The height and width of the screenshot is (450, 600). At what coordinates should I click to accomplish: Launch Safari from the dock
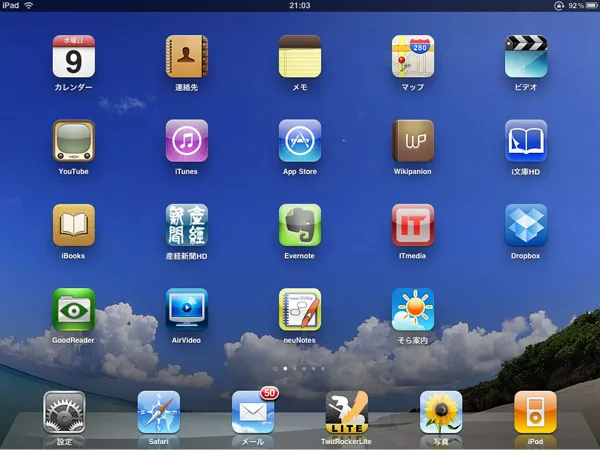[158, 412]
